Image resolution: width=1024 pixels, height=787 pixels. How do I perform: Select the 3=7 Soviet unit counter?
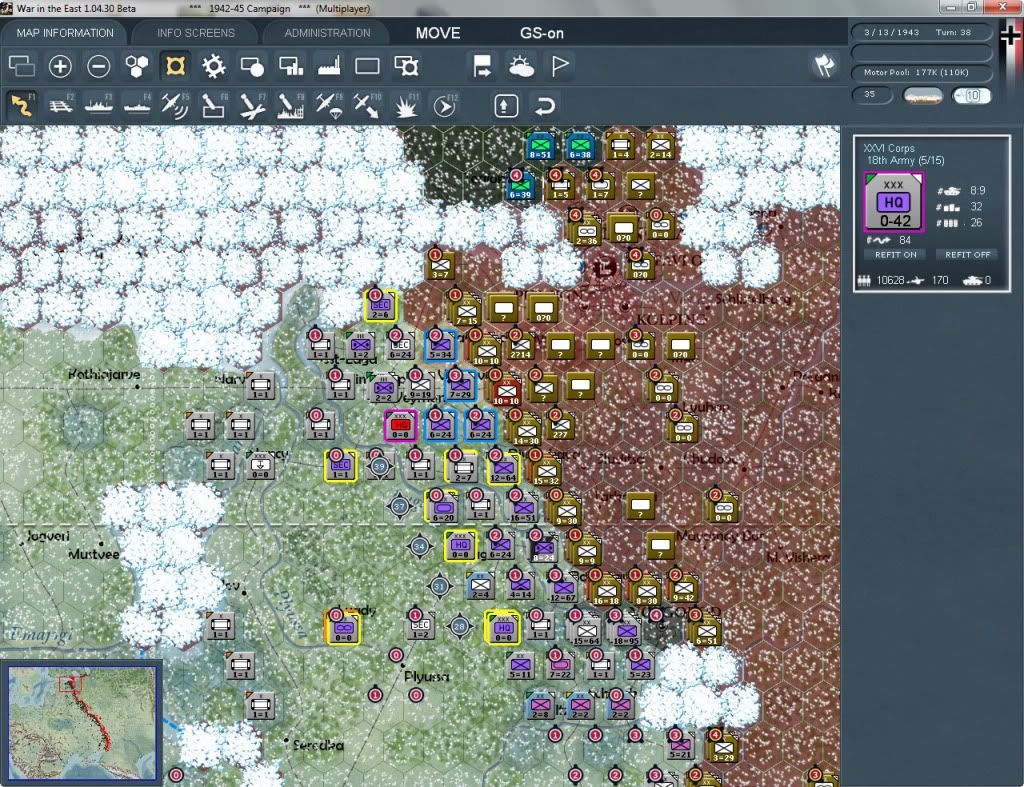(x=440, y=266)
